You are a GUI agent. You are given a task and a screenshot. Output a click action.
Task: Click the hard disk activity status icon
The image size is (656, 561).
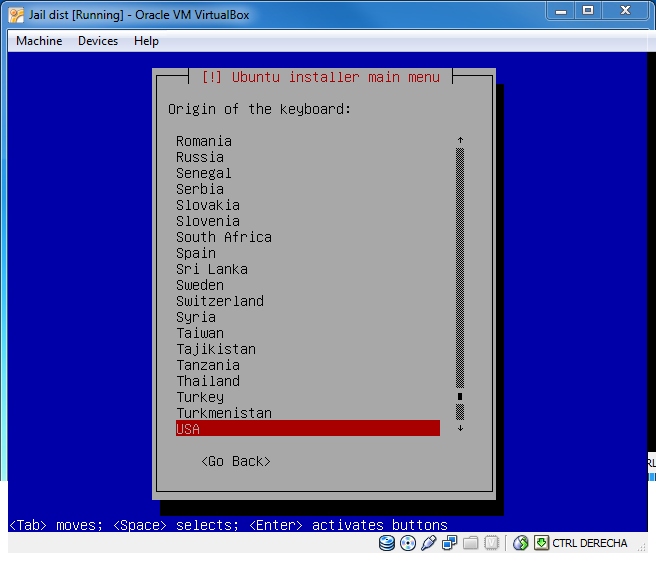pyautogui.click(x=387, y=543)
